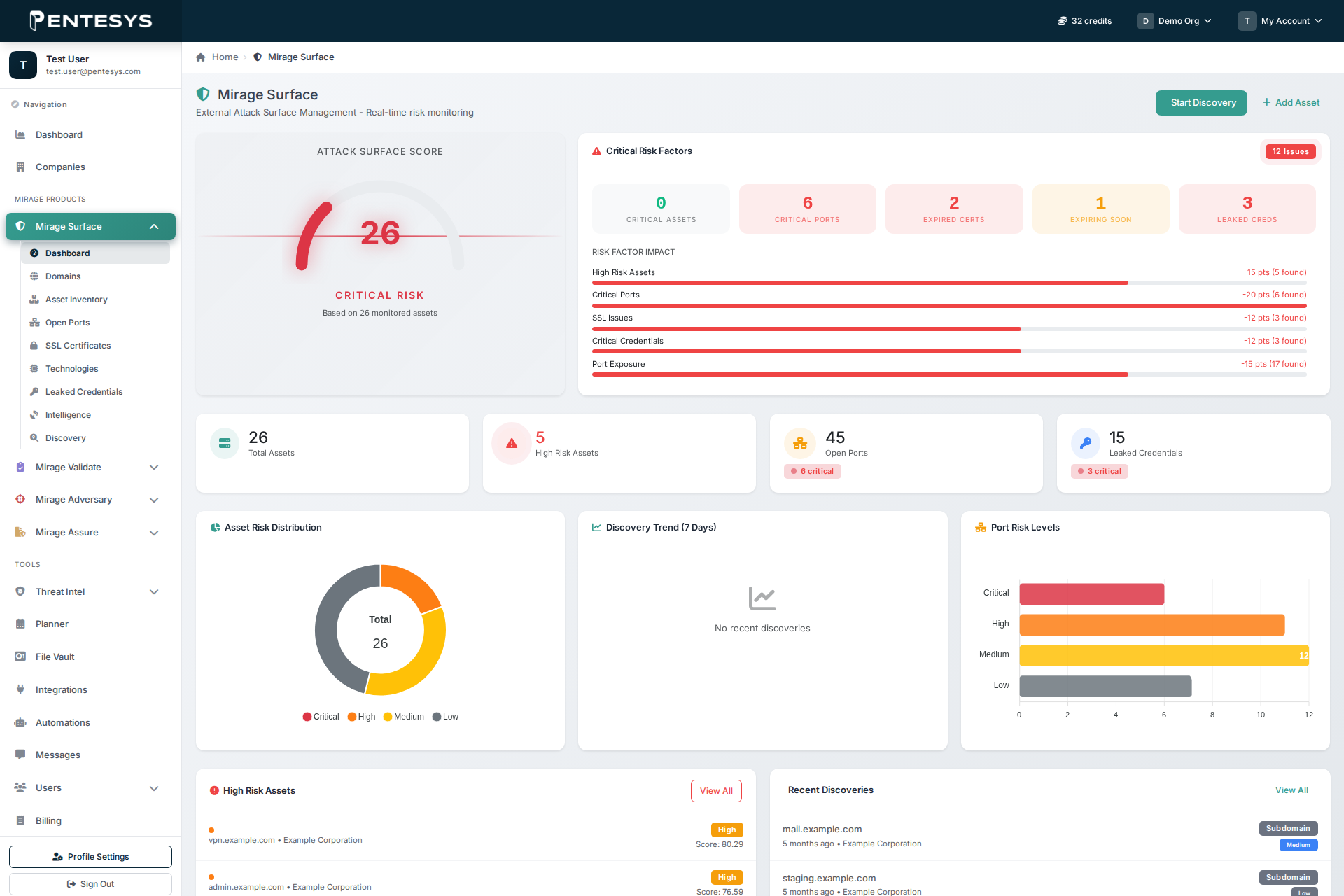1344x896 pixels.
Task: Click the 6 critical badge under Open Ports
Action: (812, 471)
